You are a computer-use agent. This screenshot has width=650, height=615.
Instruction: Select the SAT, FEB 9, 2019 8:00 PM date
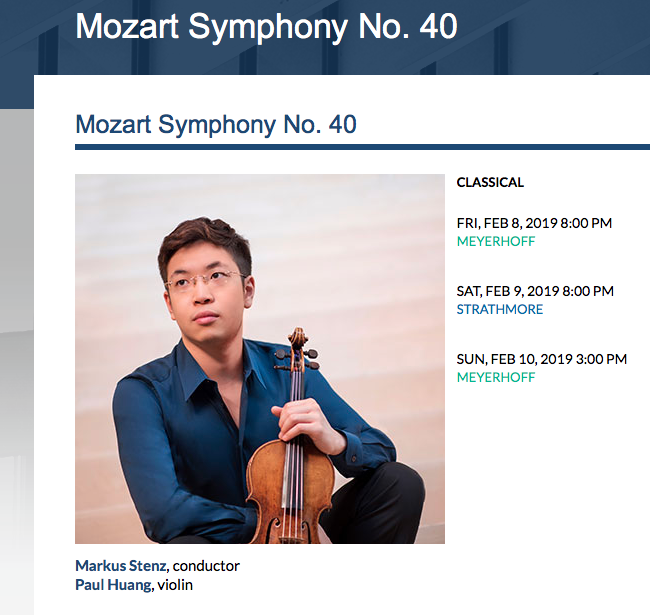(535, 291)
